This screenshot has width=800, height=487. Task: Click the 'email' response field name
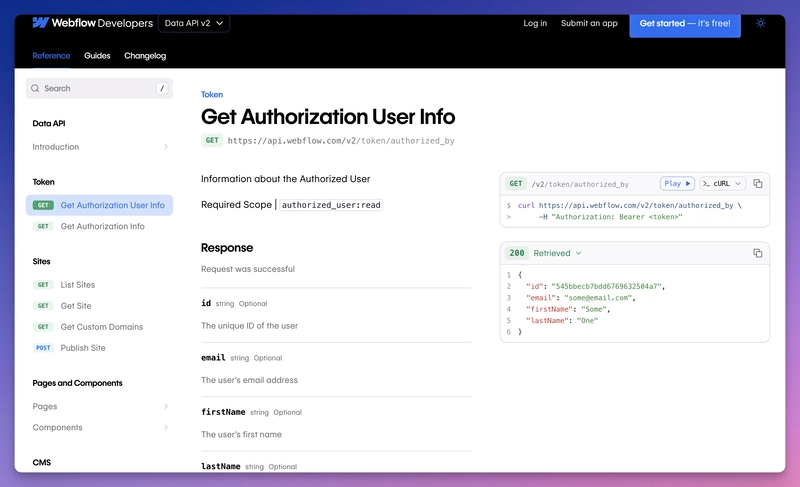(x=213, y=357)
